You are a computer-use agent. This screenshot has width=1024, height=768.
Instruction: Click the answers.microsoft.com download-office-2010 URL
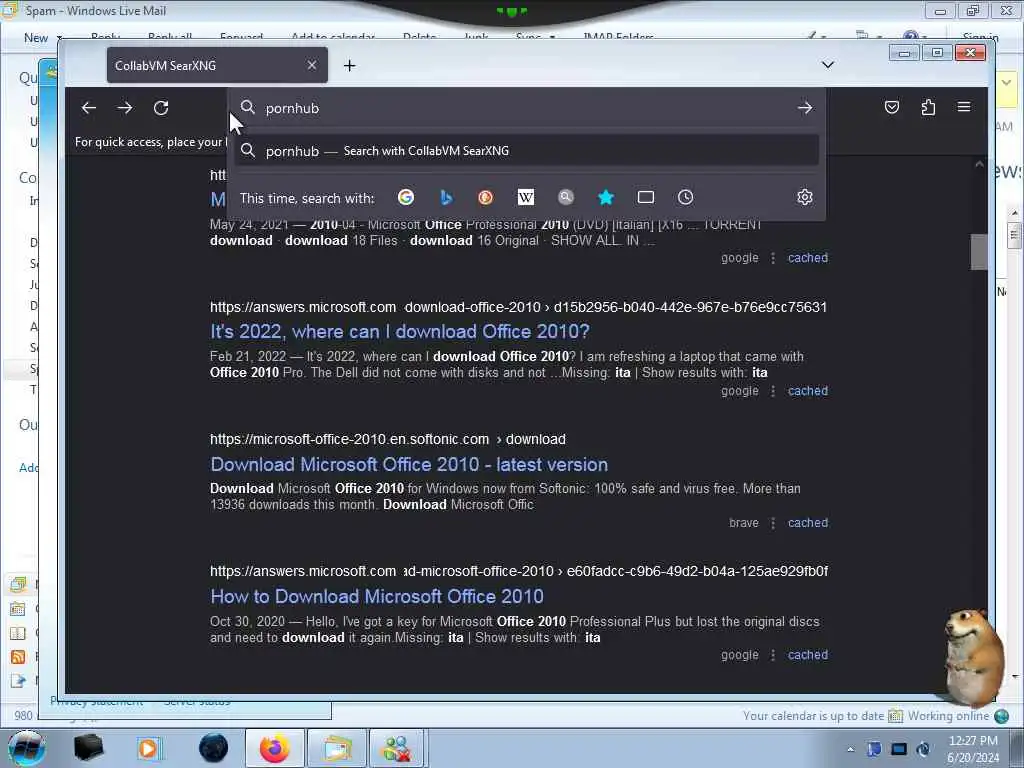tap(519, 307)
